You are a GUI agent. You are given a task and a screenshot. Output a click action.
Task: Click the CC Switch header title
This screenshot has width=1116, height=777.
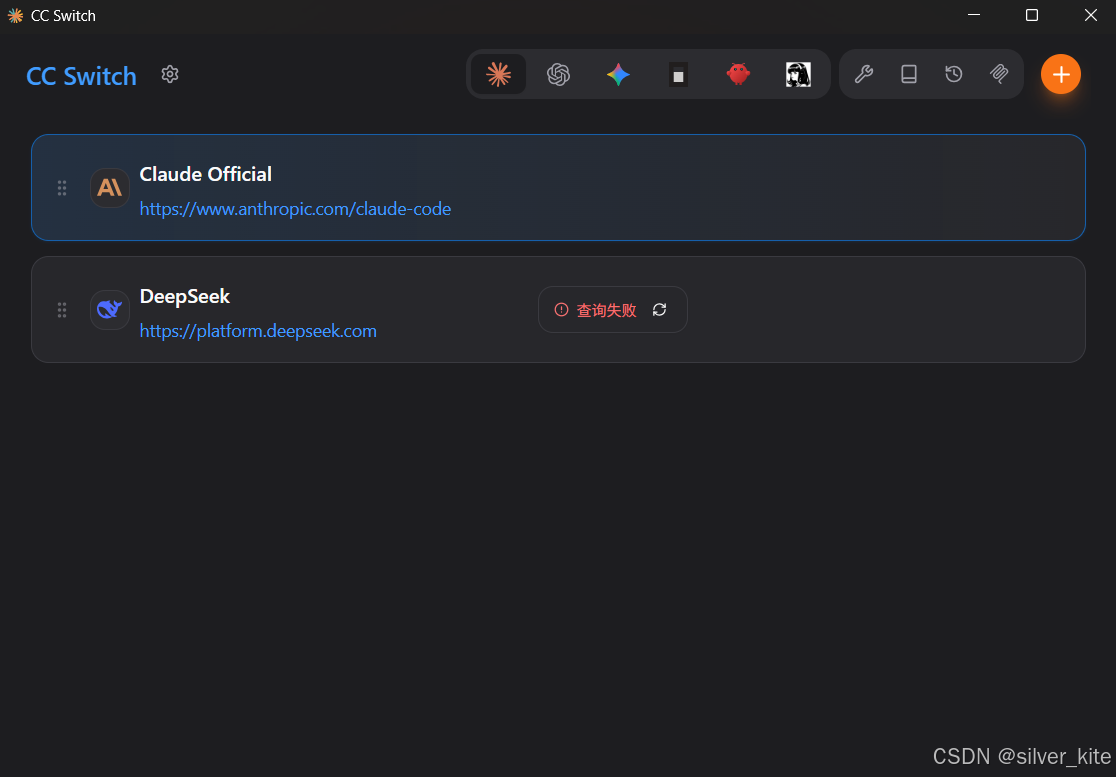81,76
